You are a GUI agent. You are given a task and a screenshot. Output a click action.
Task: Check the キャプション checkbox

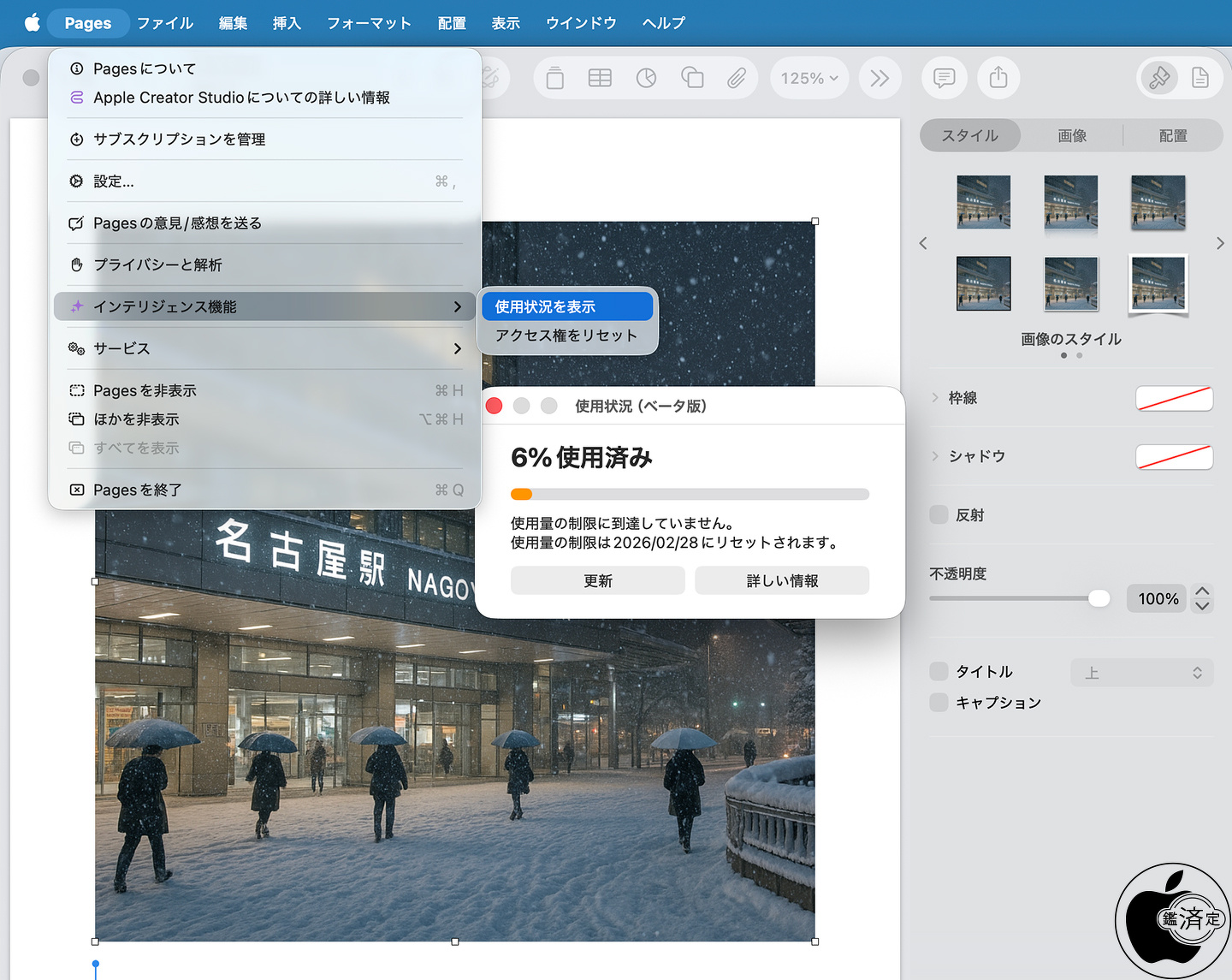coord(939,702)
